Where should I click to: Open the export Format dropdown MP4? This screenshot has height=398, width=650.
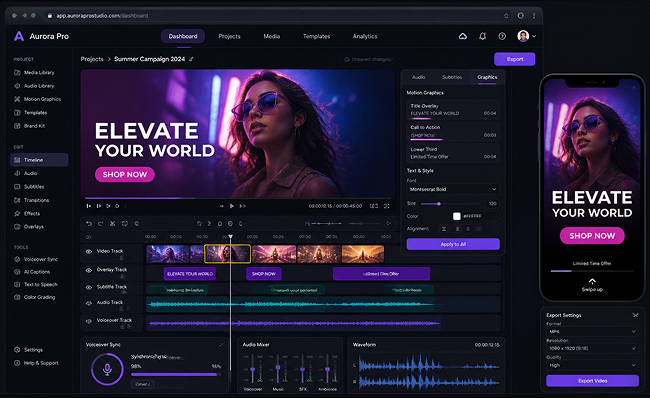pyautogui.click(x=592, y=332)
